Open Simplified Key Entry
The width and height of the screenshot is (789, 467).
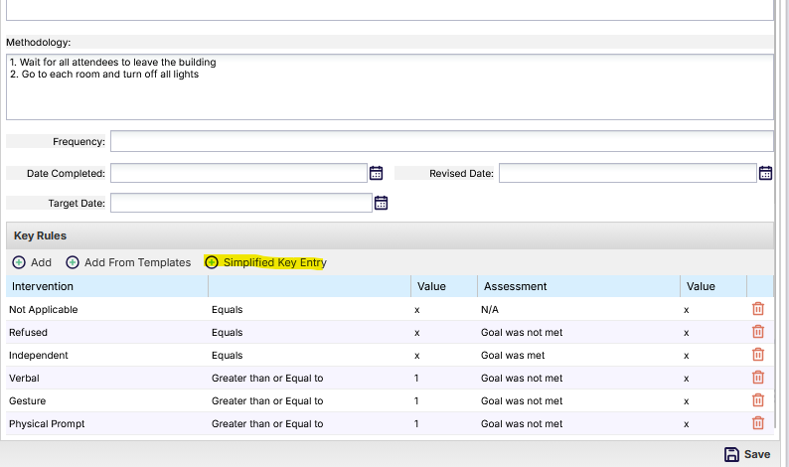pos(266,262)
